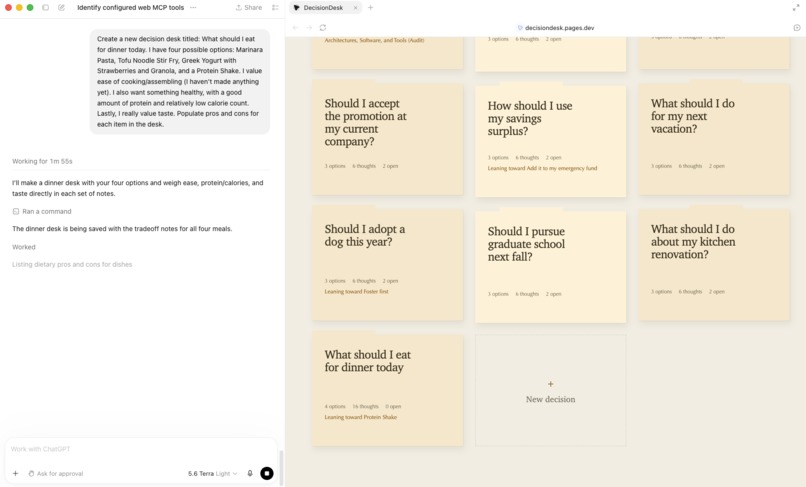Create a New decision
Viewport: 806px width, 487px height.
pos(551,390)
